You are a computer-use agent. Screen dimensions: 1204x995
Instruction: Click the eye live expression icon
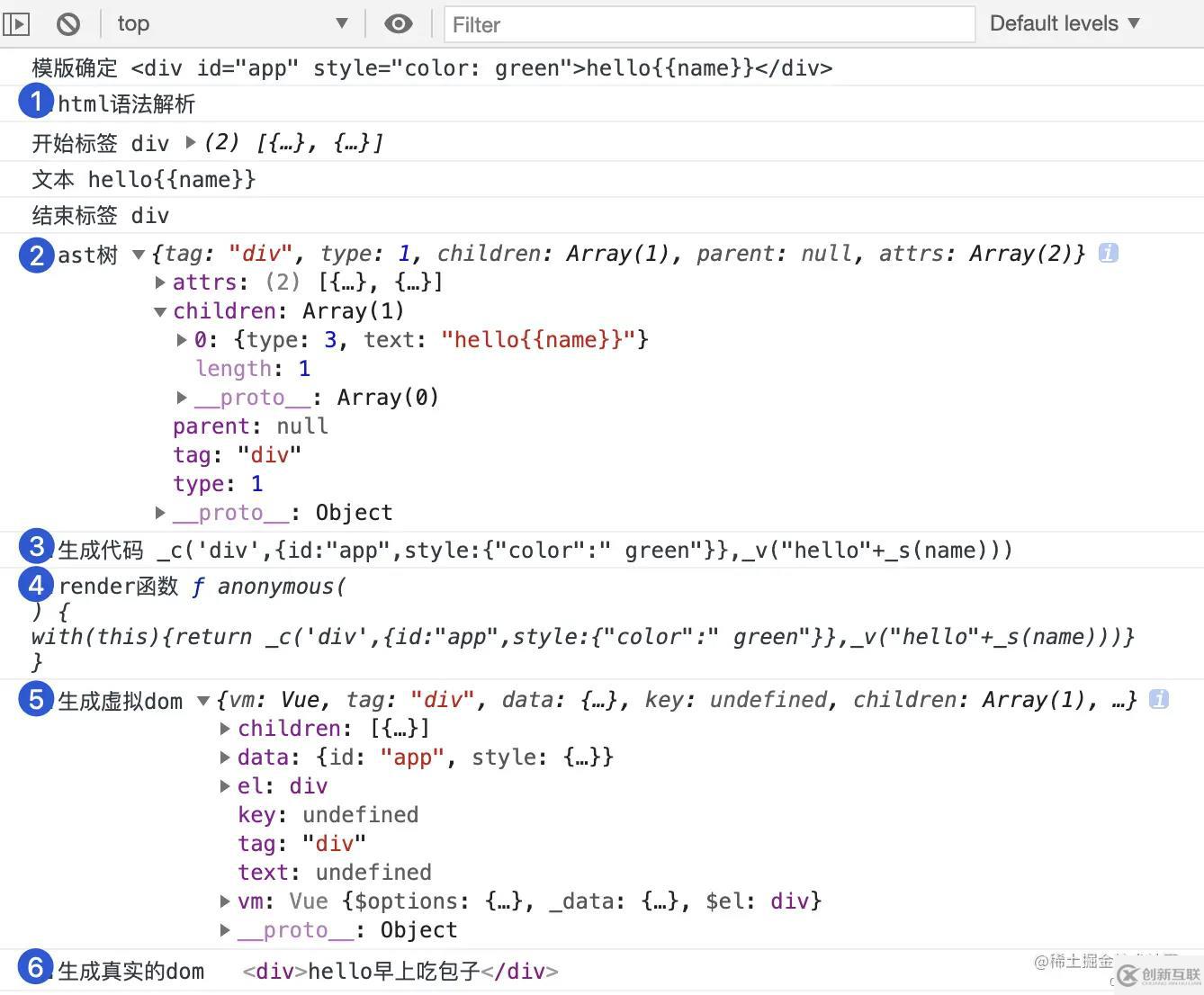(x=398, y=23)
